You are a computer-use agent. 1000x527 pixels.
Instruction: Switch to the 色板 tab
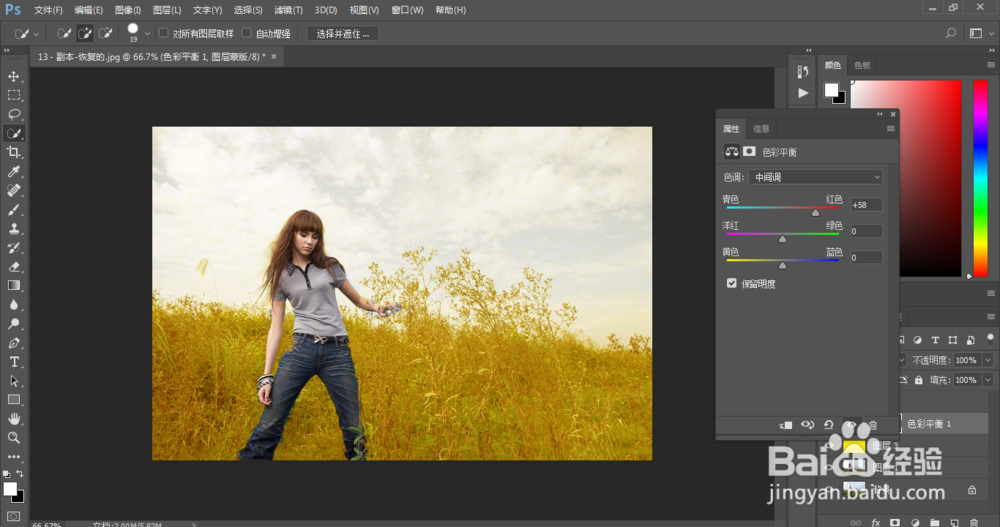862,65
